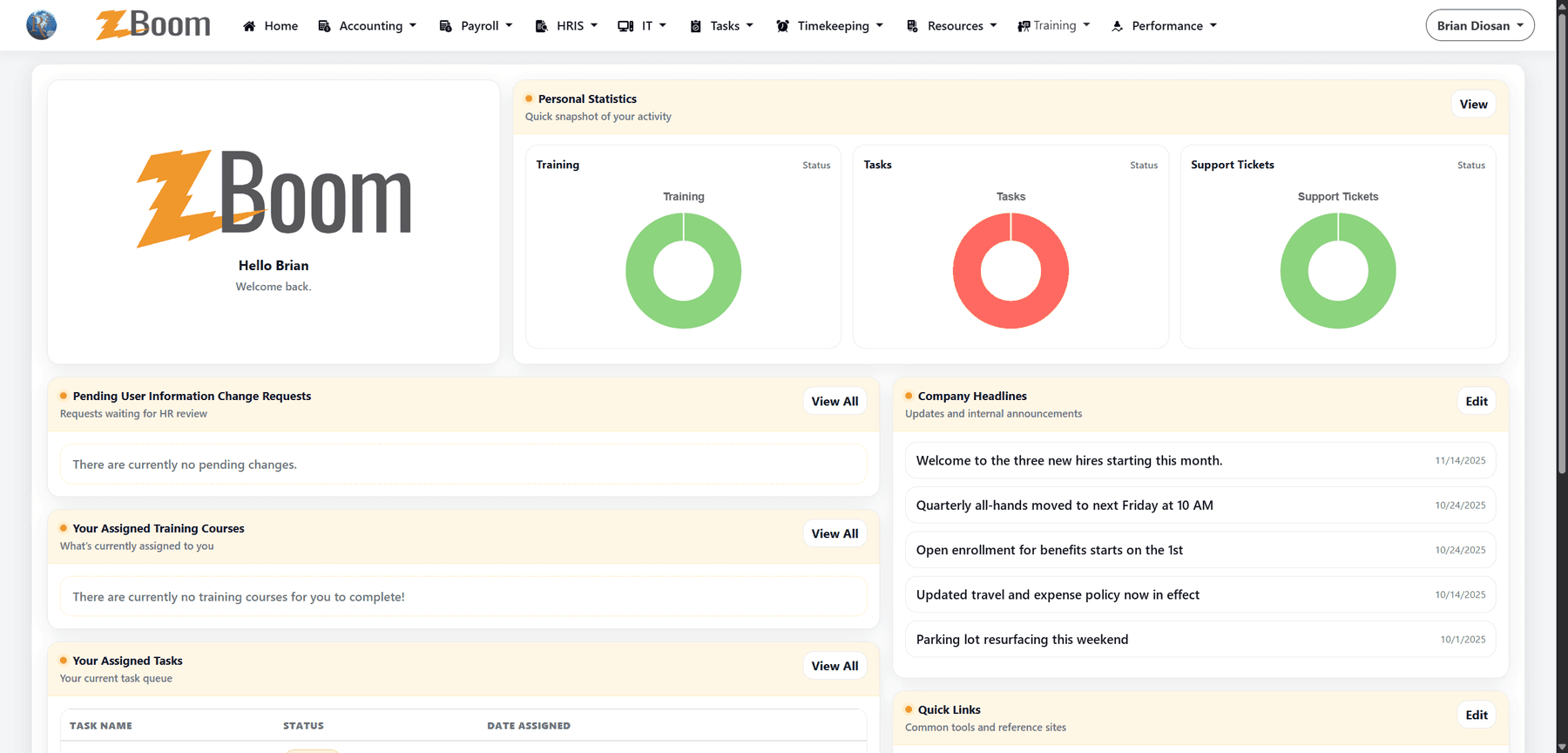The height and width of the screenshot is (753, 1568).
Task: Expand the Timekeeping dropdown caret
Action: click(880, 25)
